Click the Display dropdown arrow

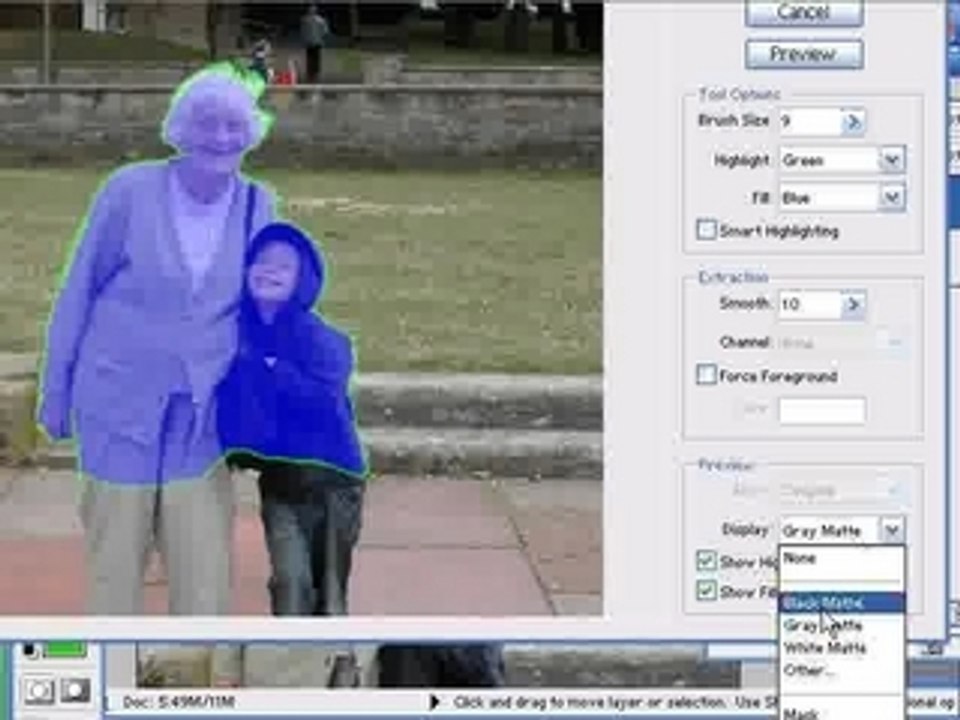[x=892, y=530]
